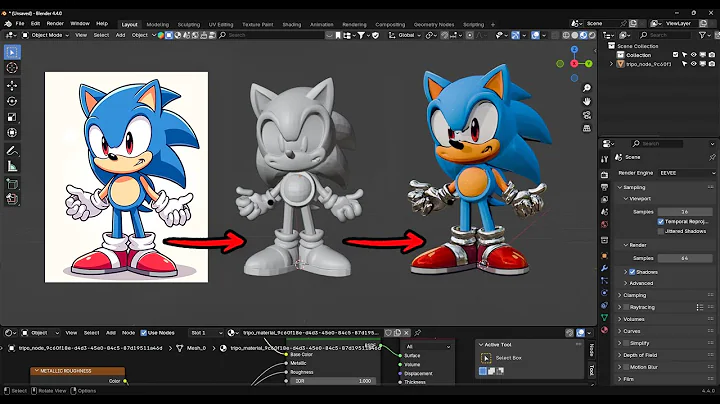
Task: Switch to Material Preview shading
Action: 583,35
